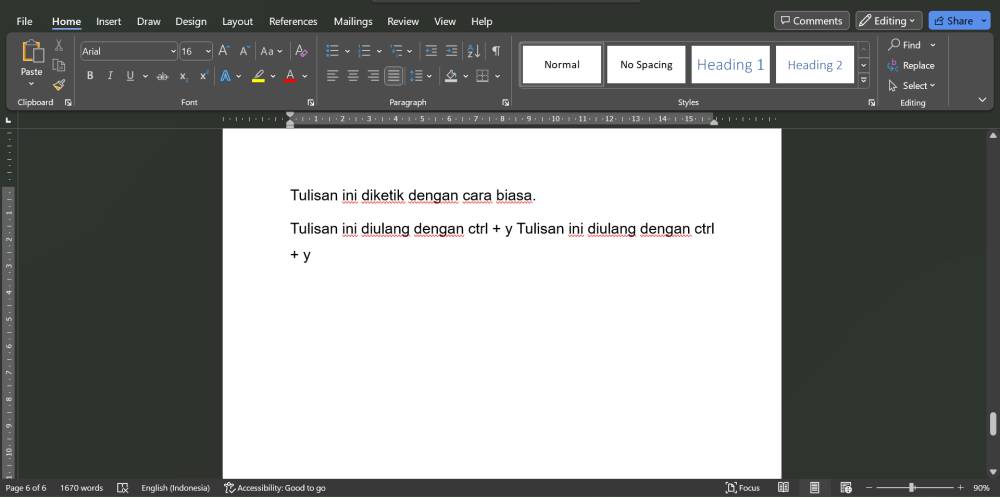Click the Grow Font size icon
The image size is (1000, 497).
click(224, 51)
